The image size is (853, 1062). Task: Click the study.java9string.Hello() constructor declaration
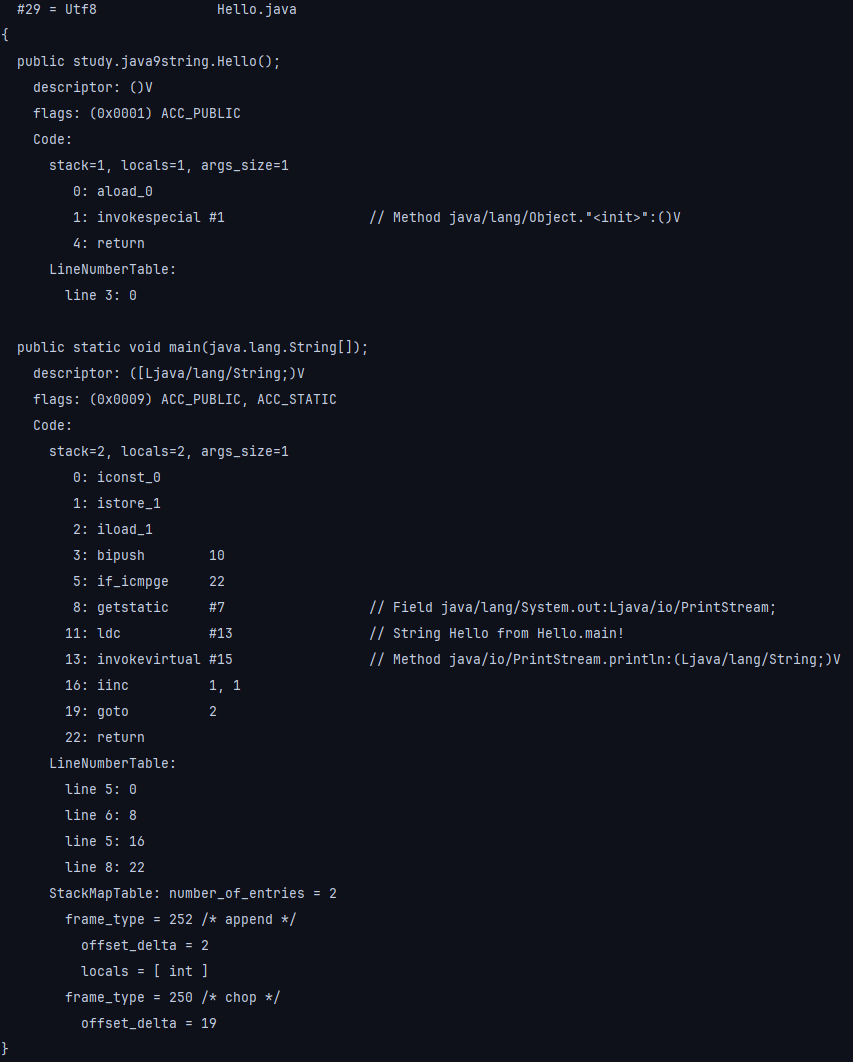pos(148,62)
